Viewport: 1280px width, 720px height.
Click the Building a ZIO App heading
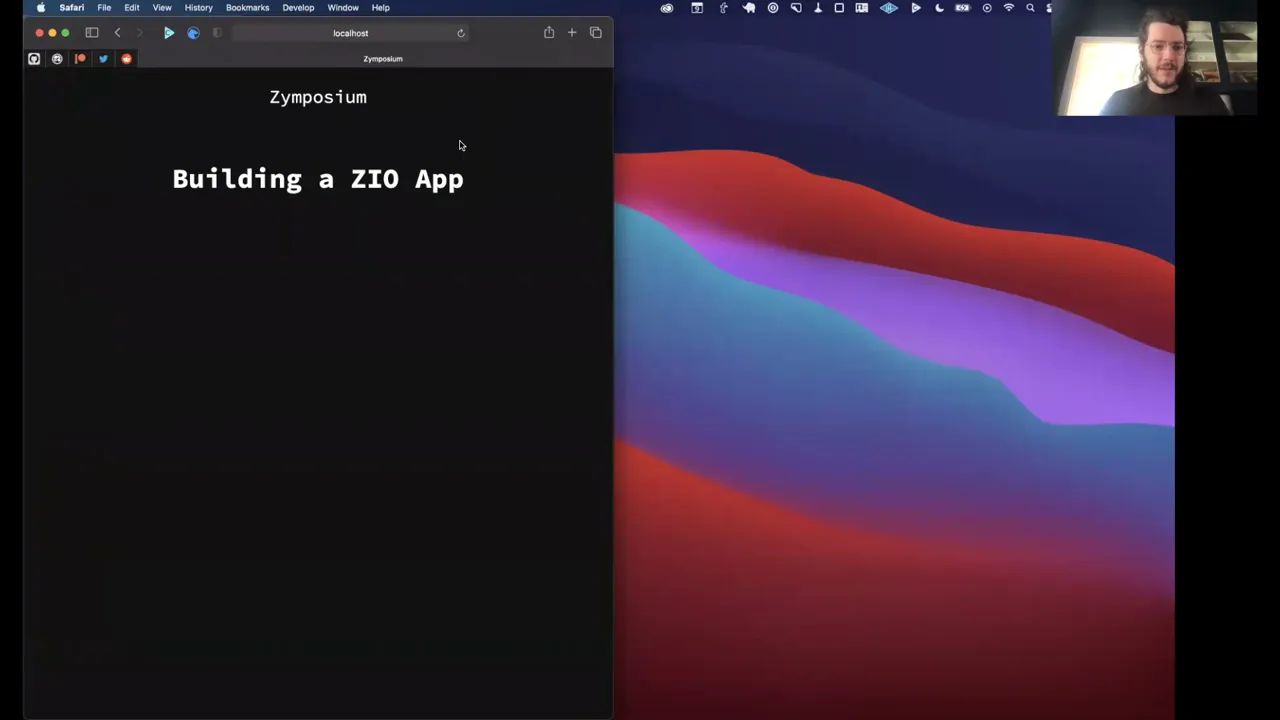pos(318,179)
